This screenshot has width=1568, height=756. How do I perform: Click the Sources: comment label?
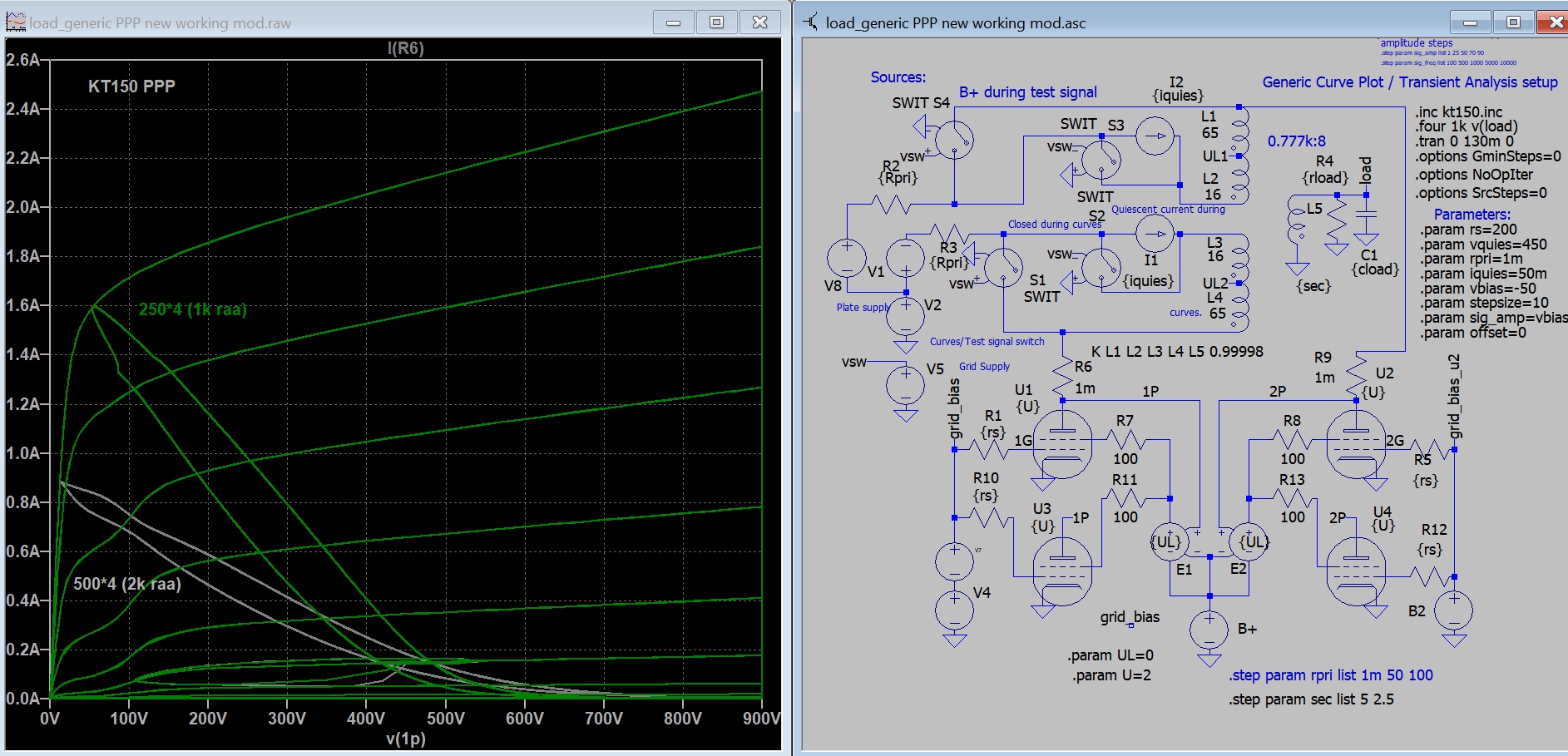[x=898, y=77]
